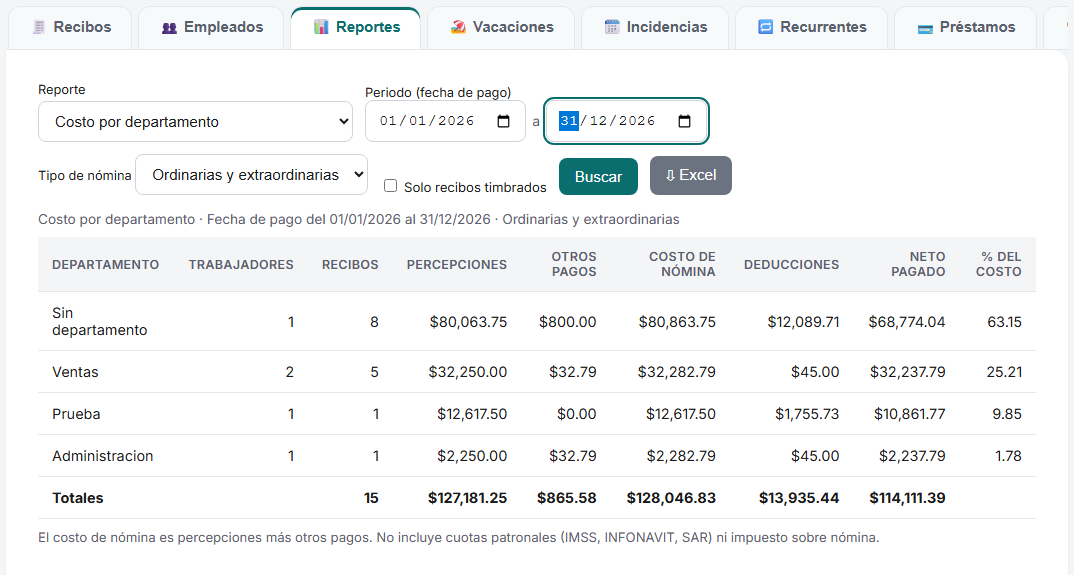Click total neto pagado $114,111.39
Image resolution: width=1074 pixels, height=575 pixels.
pyautogui.click(x=908, y=498)
